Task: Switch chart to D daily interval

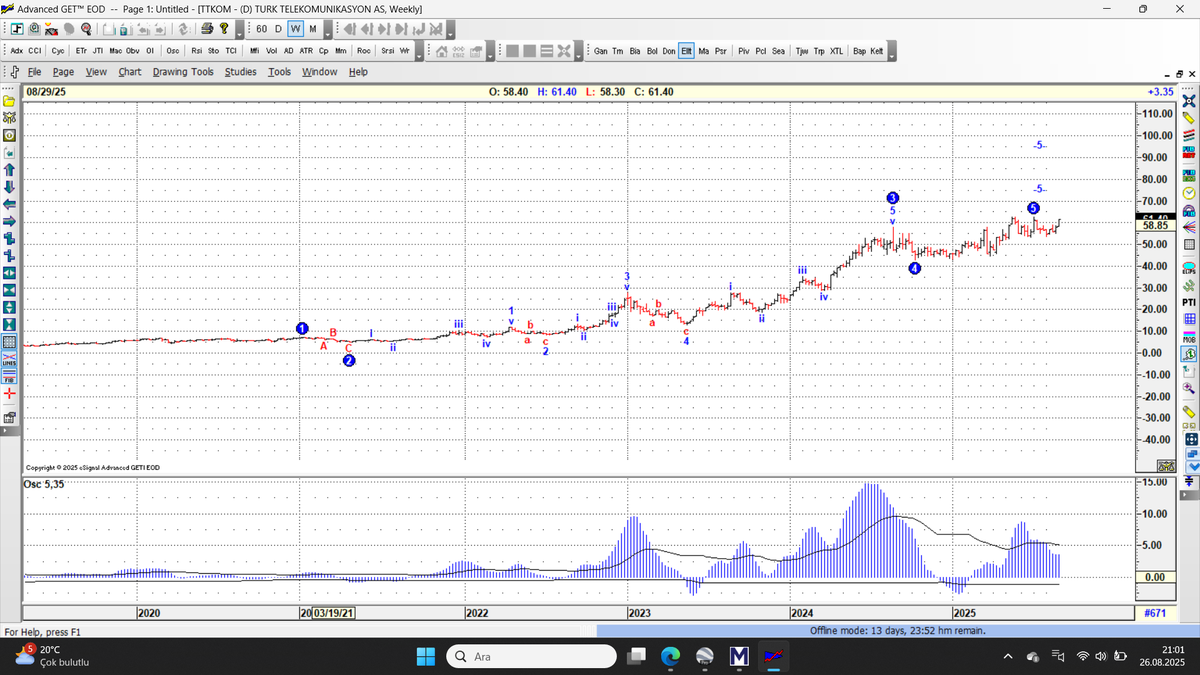Action: (x=278, y=28)
